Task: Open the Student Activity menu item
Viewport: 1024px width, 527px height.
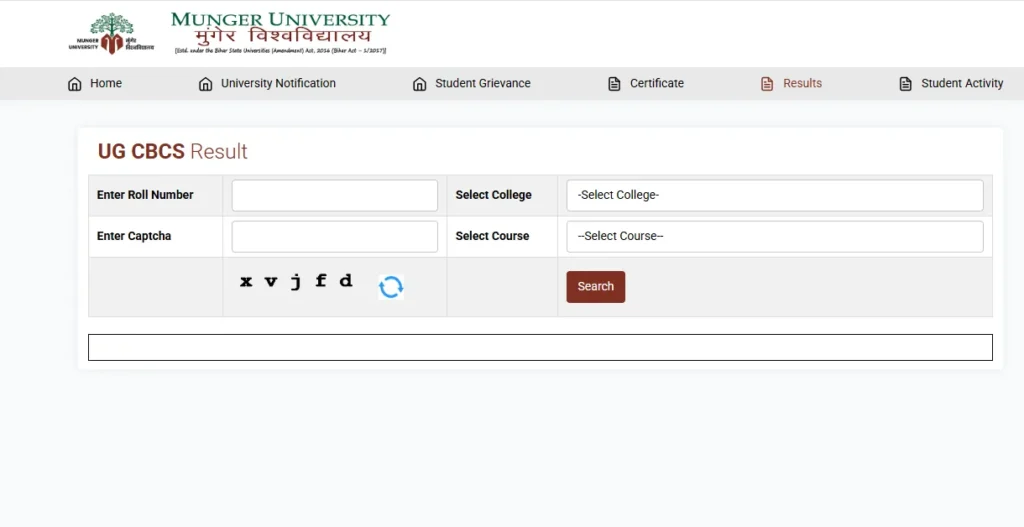Action: (962, 83)
